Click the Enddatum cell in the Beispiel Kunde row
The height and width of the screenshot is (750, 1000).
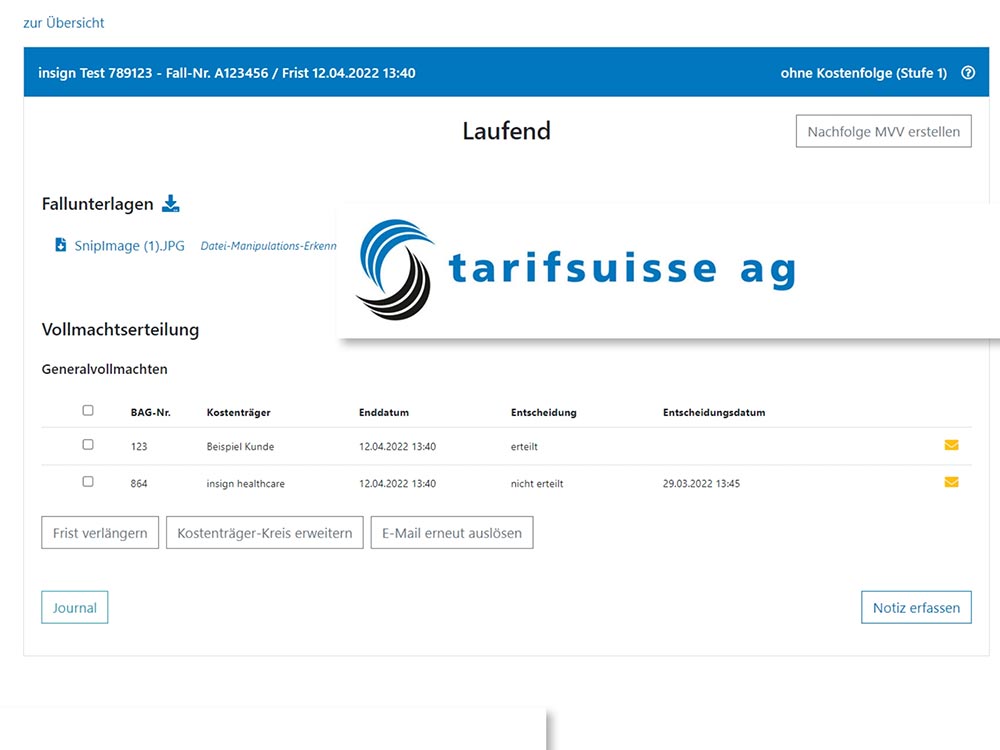(x=397, y=446)
